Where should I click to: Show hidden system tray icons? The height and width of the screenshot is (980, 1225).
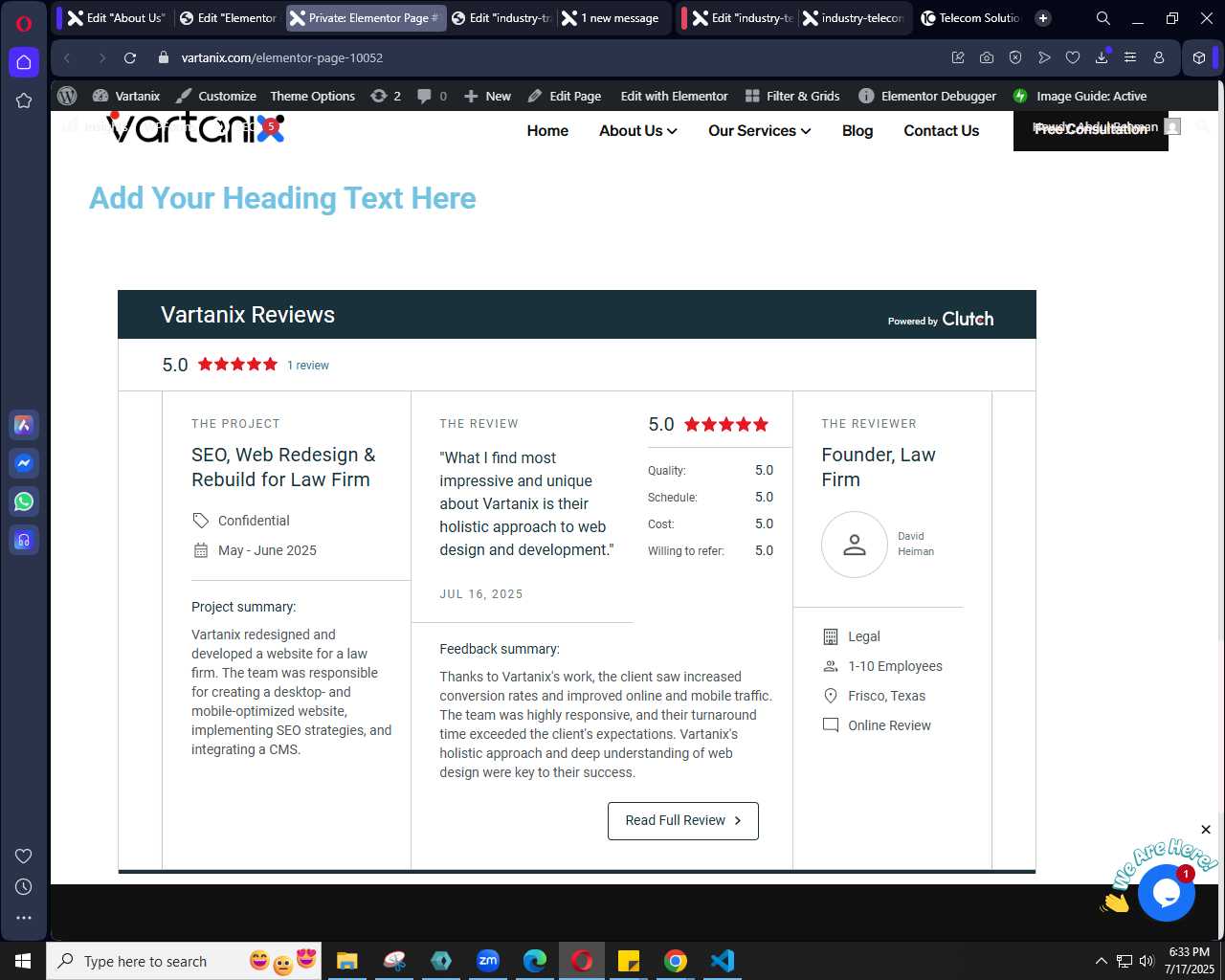pyautogui.click(x=1101, y=961)
